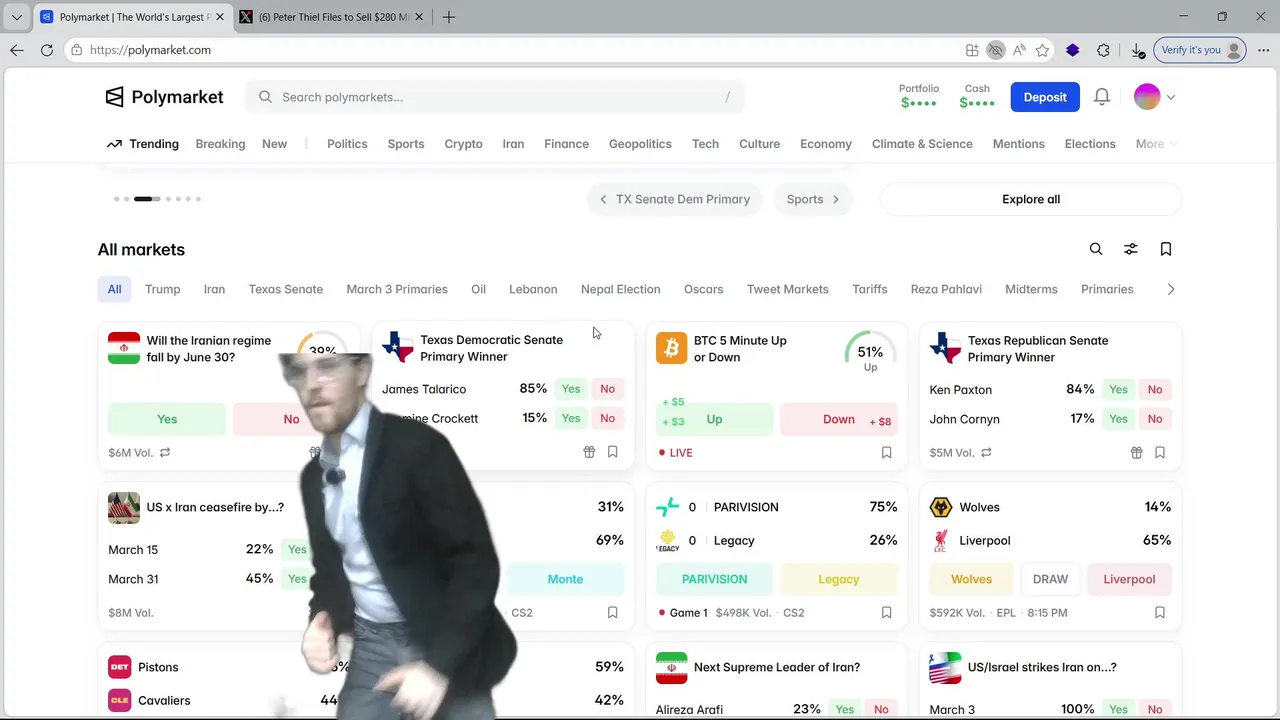The image size is (1280, 720).
Task: Open the market filter sliders icon
Action: click(1131, 249)
